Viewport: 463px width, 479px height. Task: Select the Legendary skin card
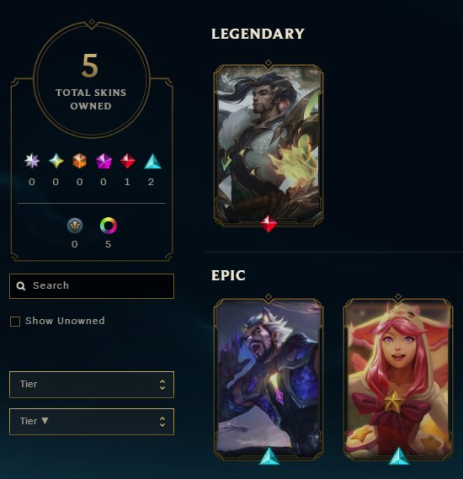(268, 145)
